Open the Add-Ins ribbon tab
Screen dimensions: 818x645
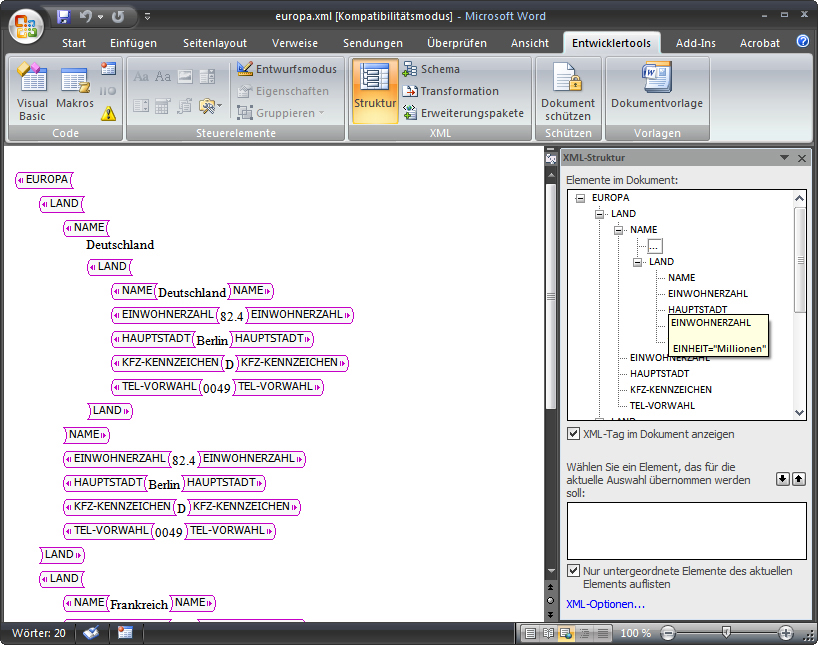tap(695, 43)
